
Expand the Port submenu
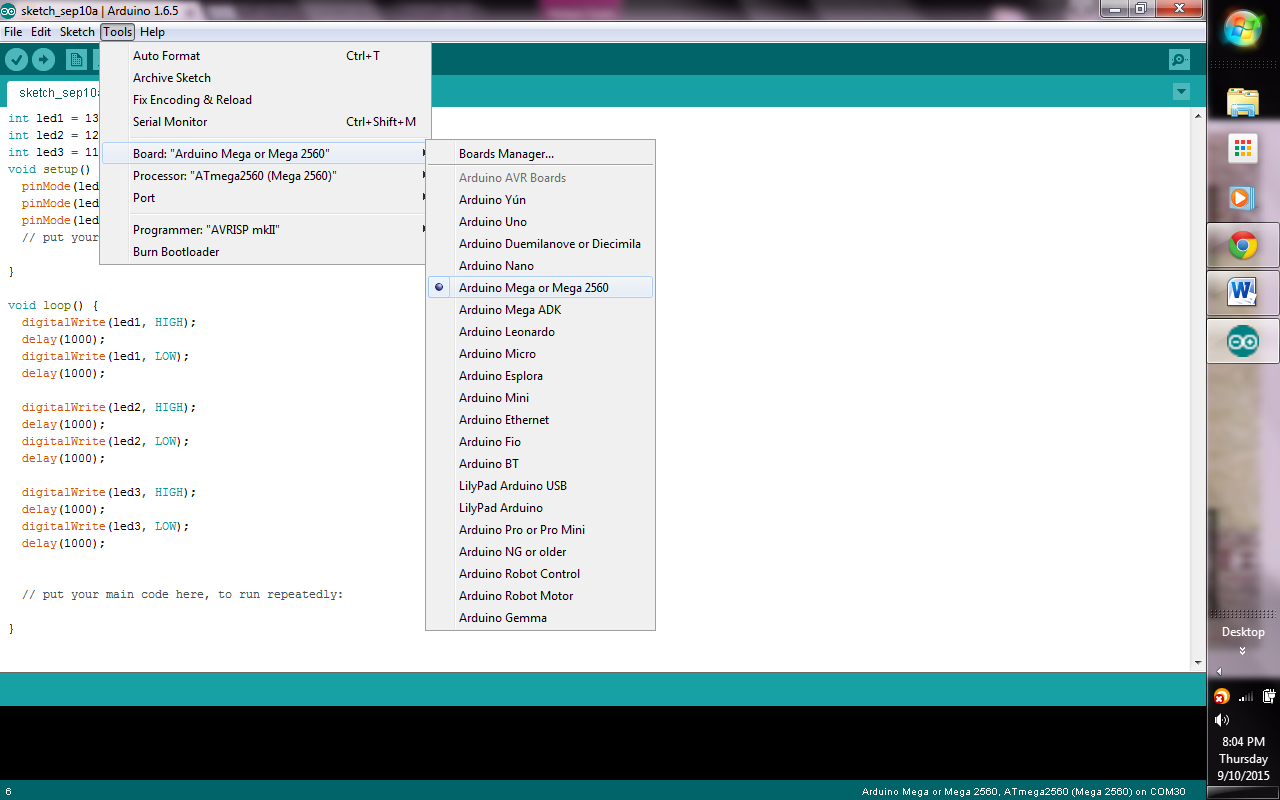[x=265, y=198]
